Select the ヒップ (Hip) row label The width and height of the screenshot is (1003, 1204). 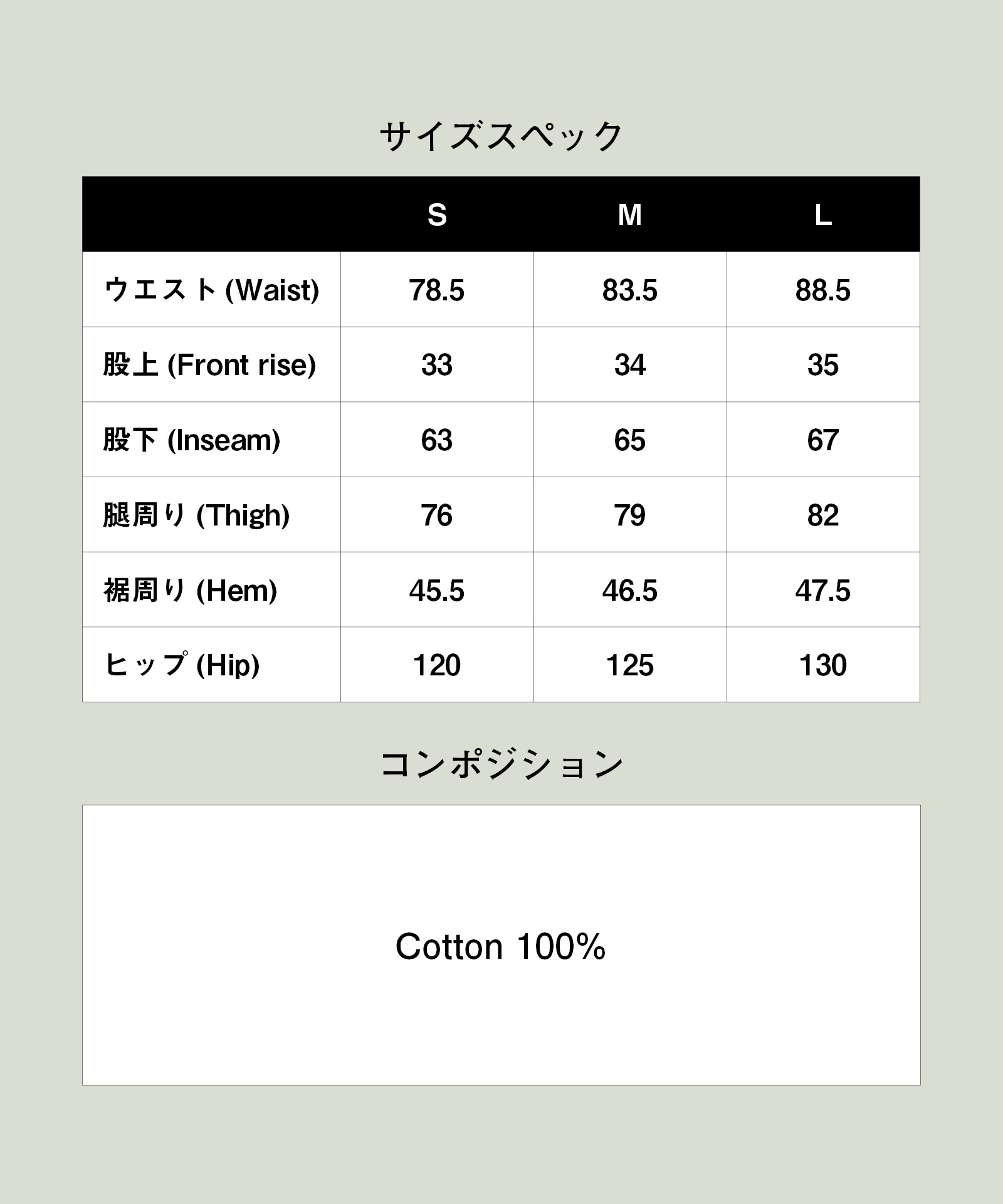pyautogui.click(x=182, y=665)
